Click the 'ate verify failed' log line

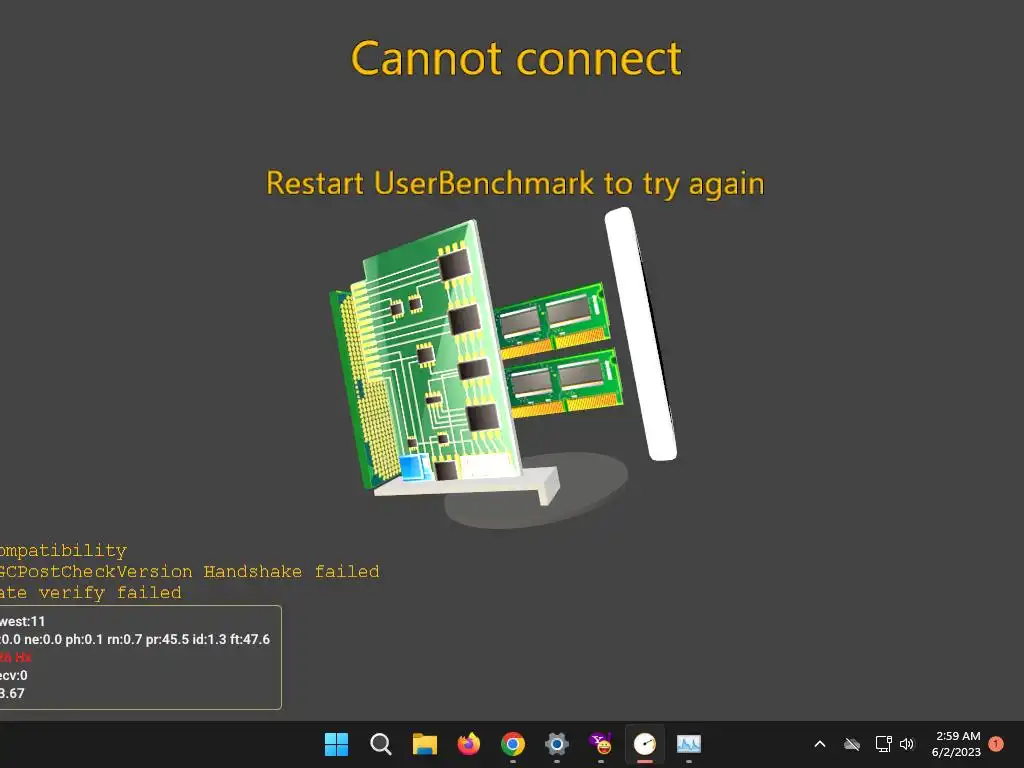[91, 592]
